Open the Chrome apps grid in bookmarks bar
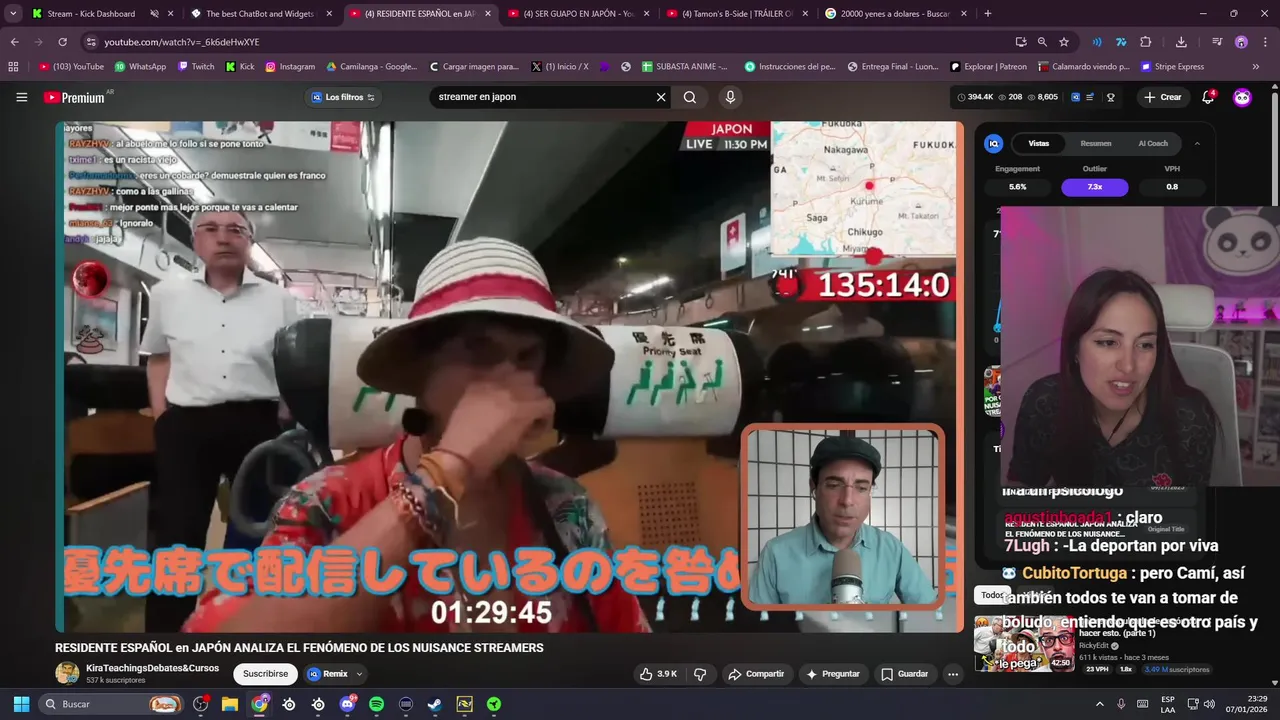The width and height of the screenshot is (1280, 720). click(13, 67)
